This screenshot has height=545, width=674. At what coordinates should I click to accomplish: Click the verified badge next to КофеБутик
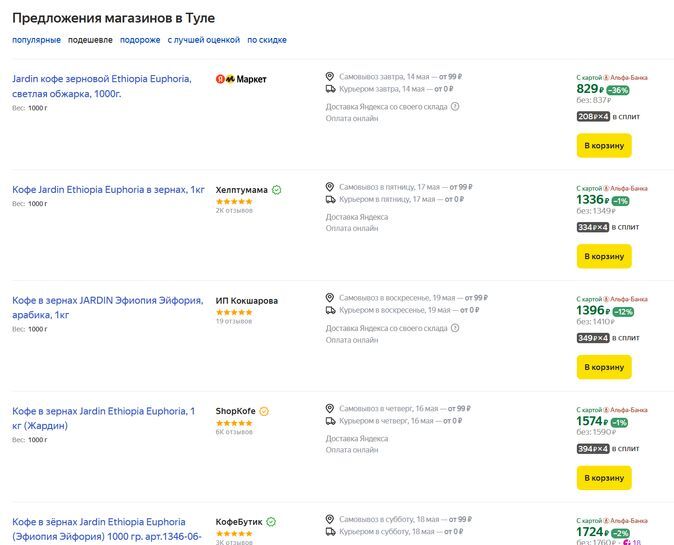271,522
